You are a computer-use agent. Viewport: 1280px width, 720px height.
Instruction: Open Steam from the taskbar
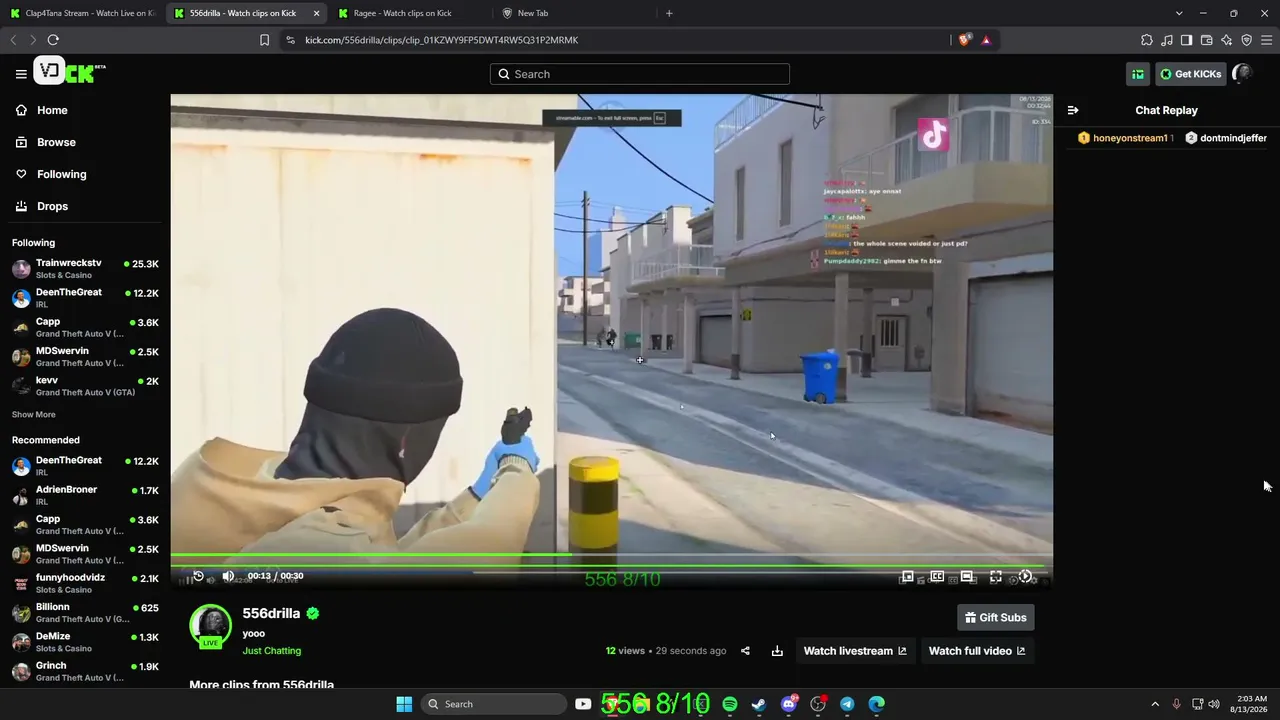(759, 704)
